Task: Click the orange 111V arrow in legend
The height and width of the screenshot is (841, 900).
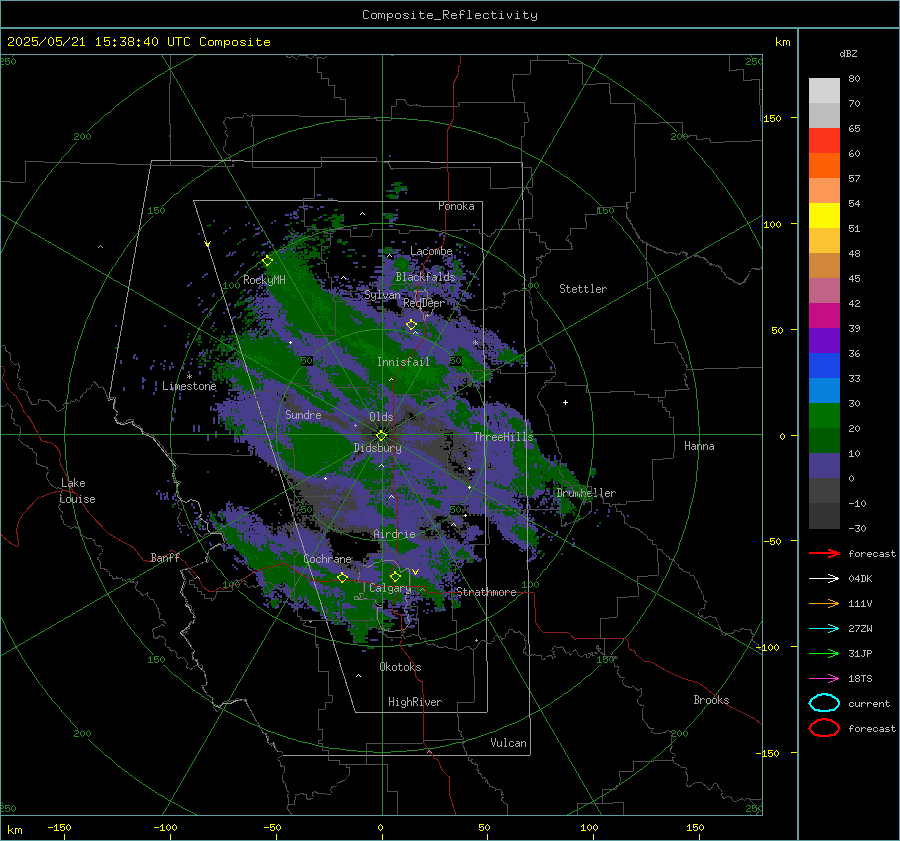Action: pos(824,603)
